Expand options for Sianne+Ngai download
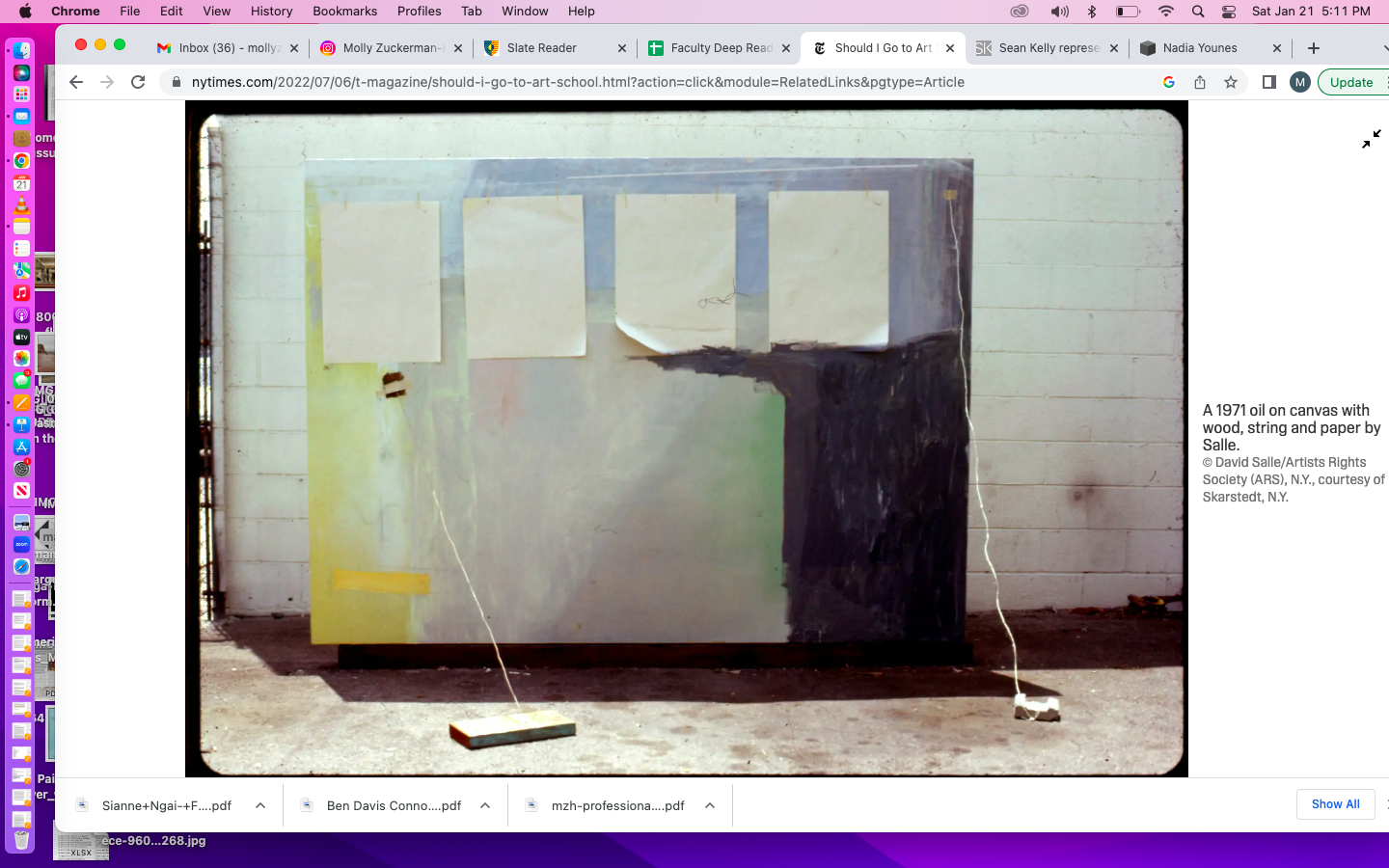Screen dimensions: 1389x868 click(260, 805)
